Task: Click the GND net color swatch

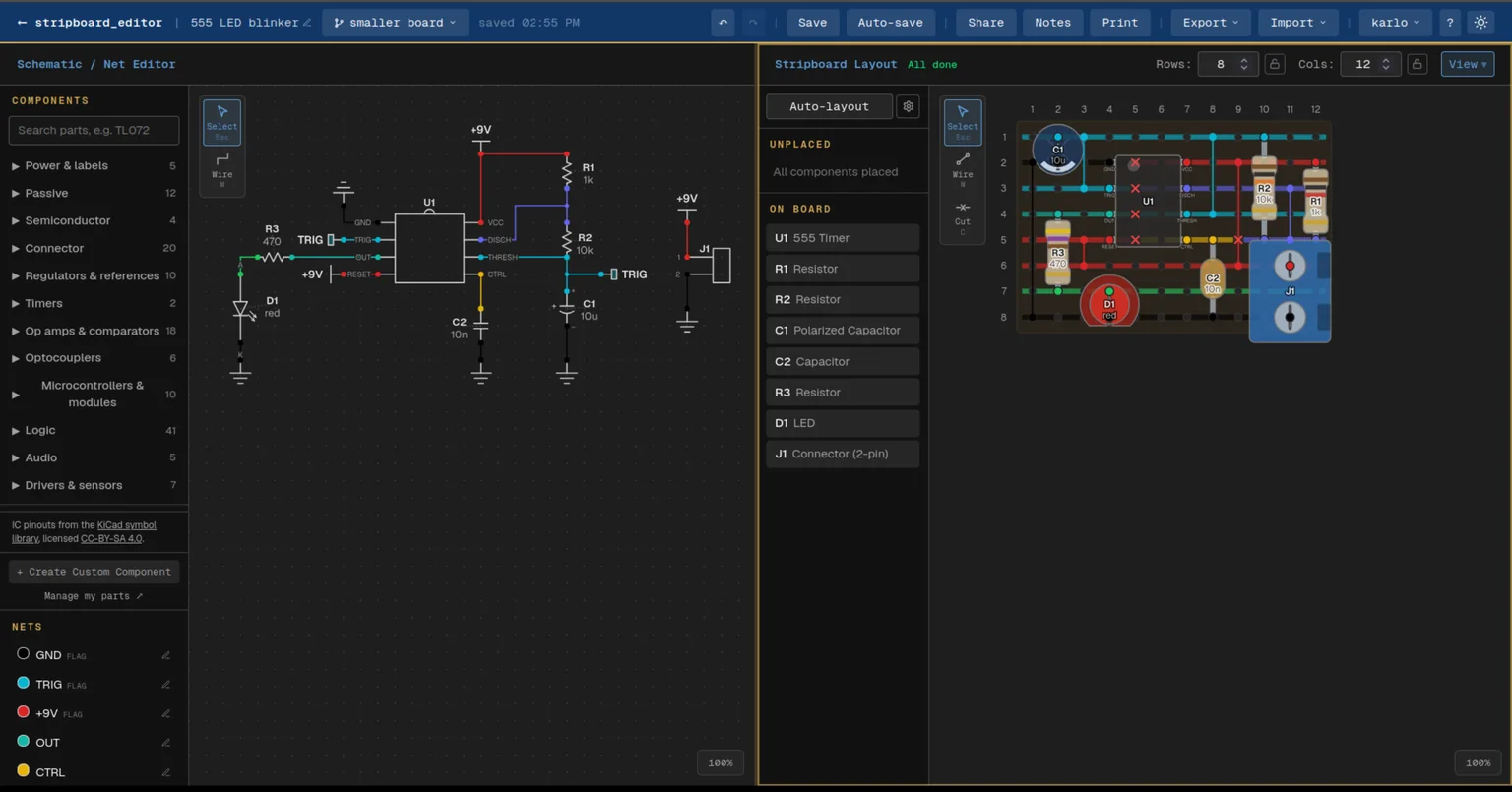Action: 24,653
